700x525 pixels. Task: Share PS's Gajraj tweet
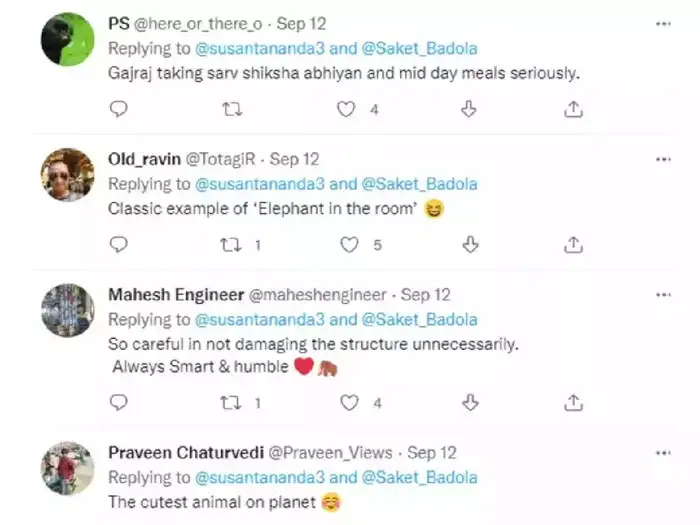pos(574,109)
